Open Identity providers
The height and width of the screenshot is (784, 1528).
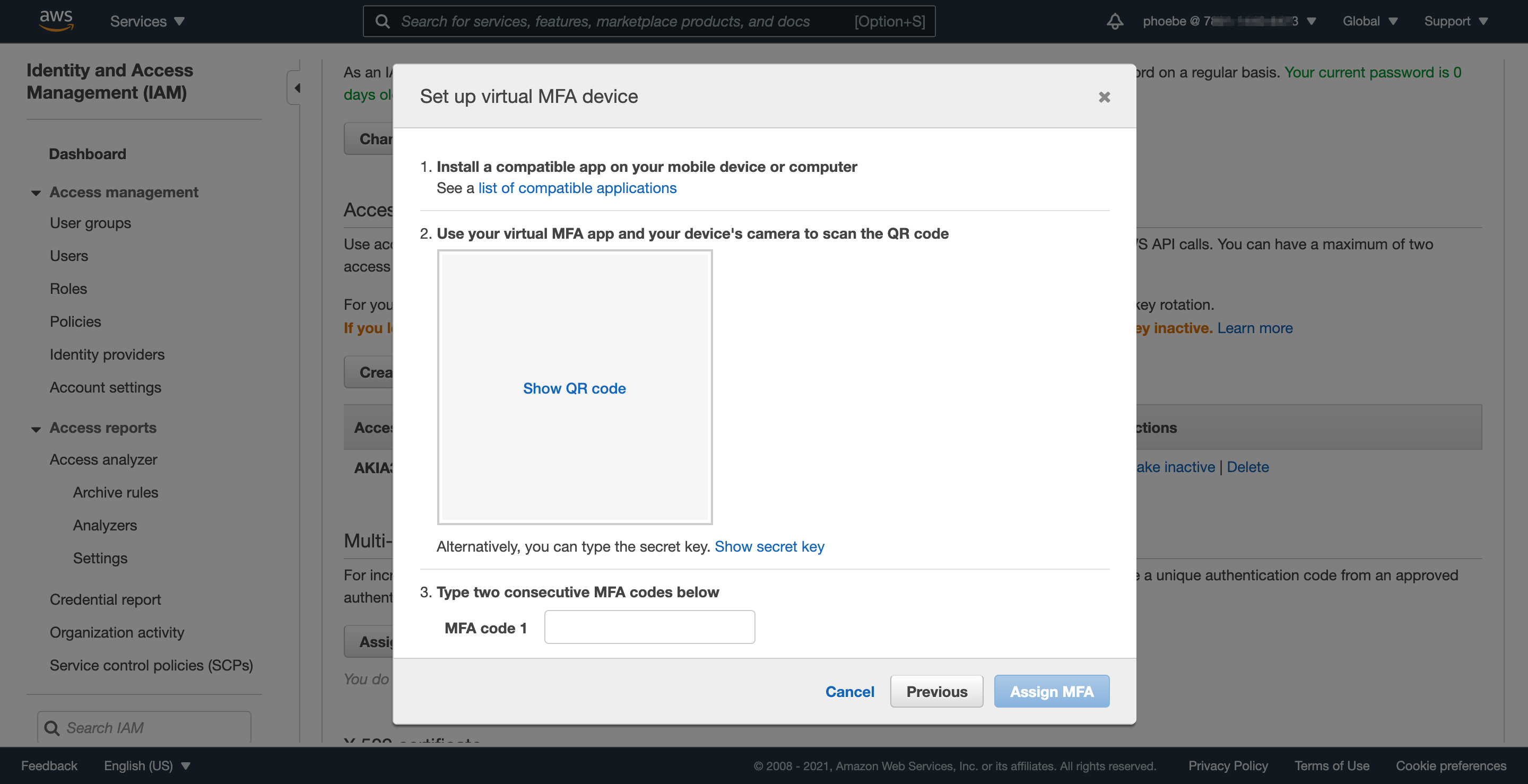(x=107, y=355)
